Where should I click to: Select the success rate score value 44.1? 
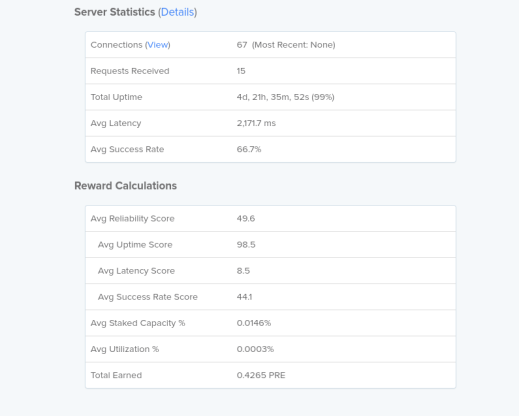(x=244, y=297)
